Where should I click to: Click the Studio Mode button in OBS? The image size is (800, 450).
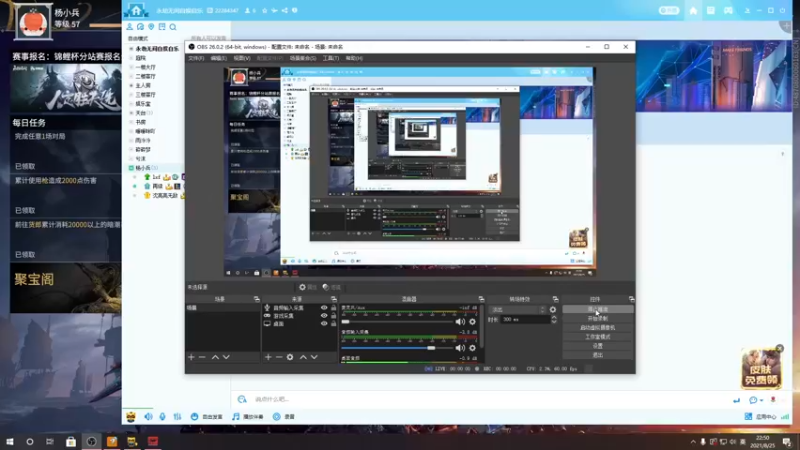click(598, 337)
